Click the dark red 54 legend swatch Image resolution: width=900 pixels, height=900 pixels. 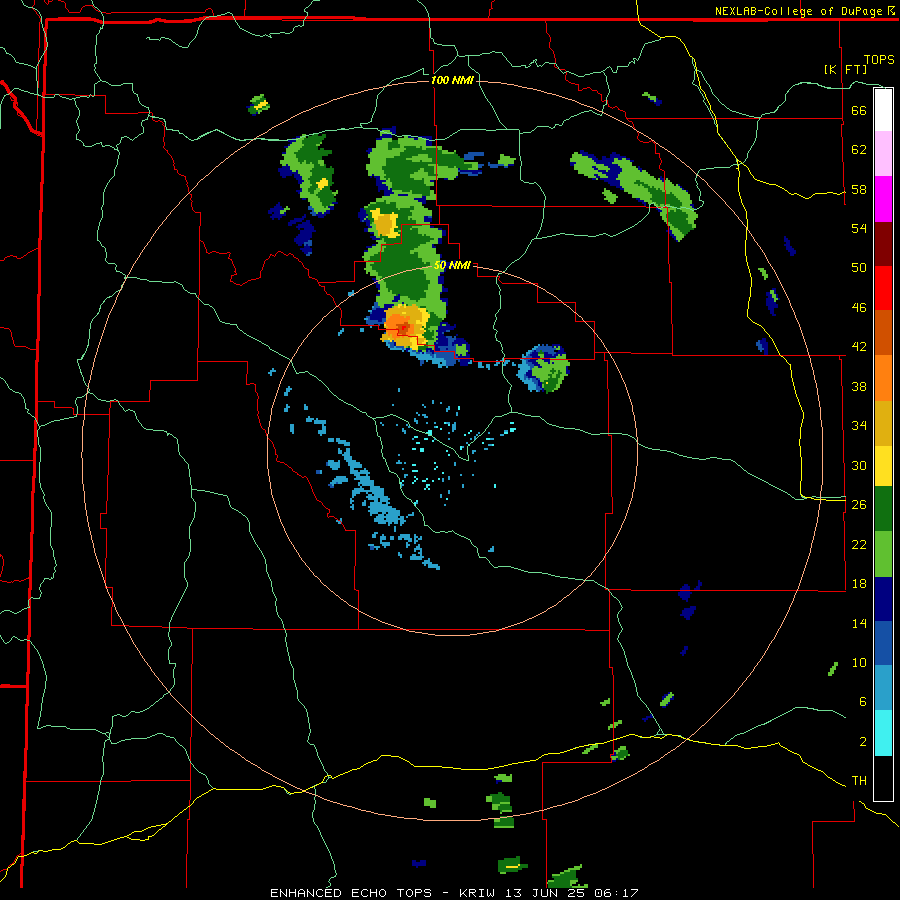click(x=883, y=243)
